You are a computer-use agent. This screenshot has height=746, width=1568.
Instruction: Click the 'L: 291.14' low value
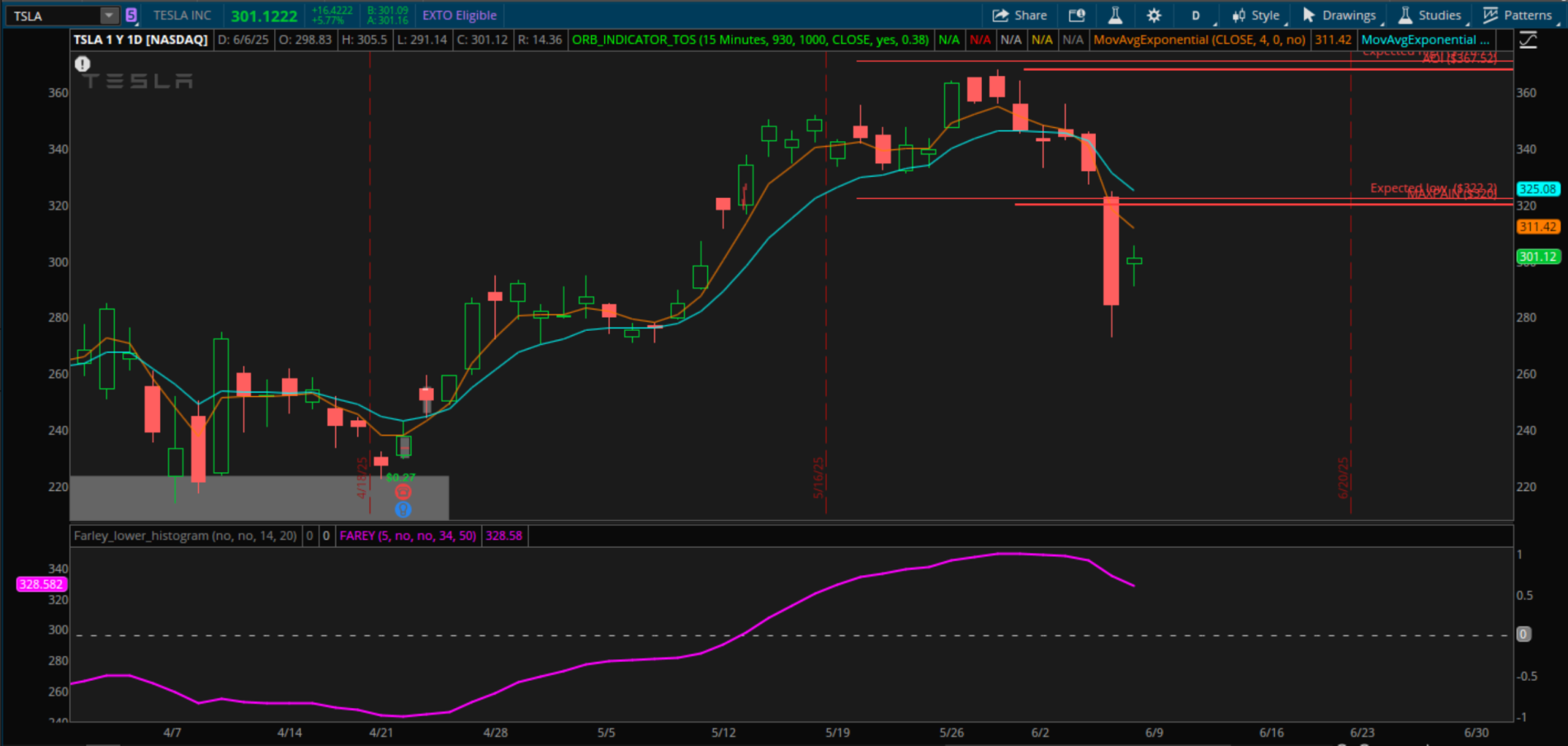coord(422,40)
